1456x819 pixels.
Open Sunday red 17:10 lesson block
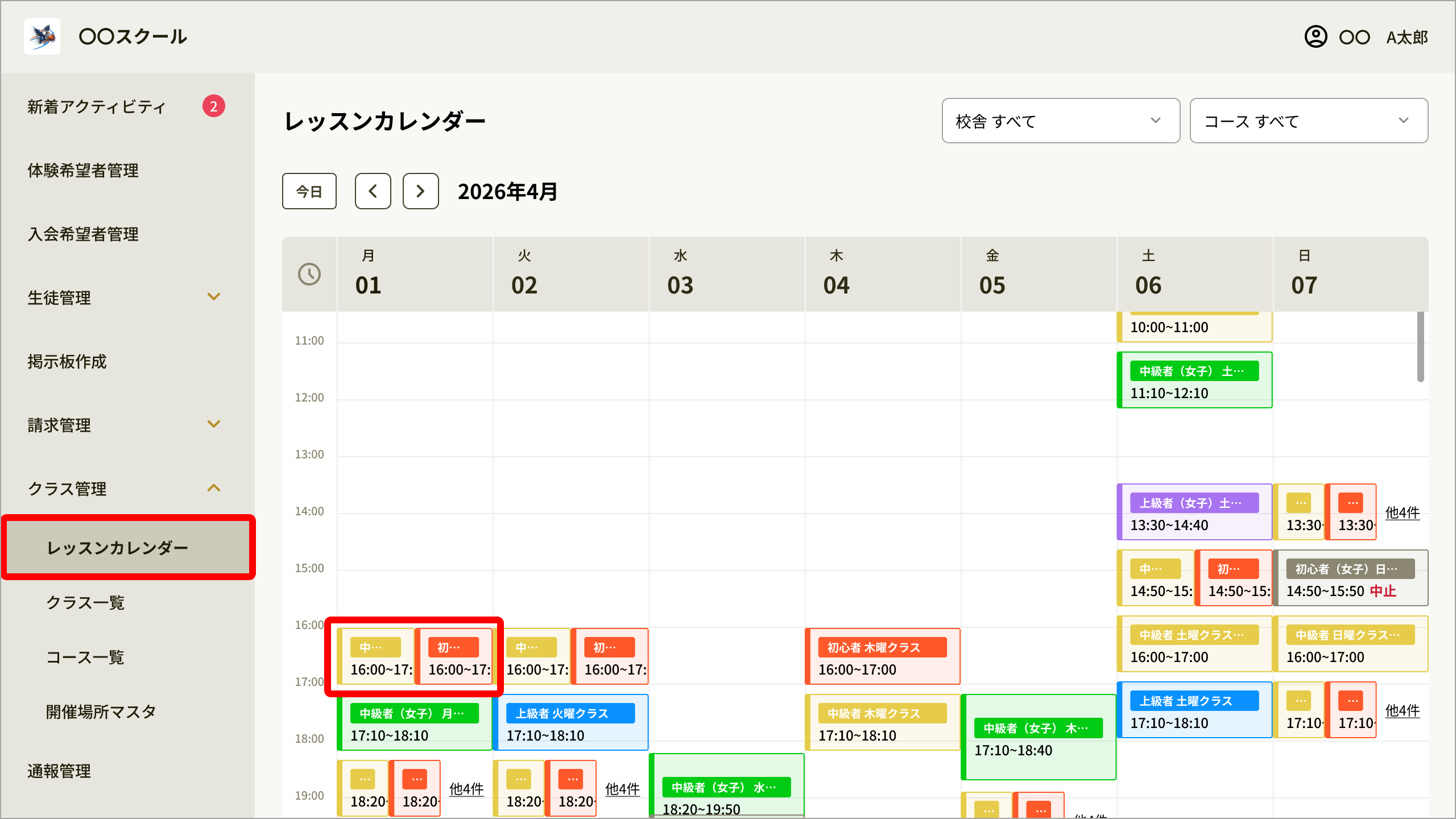1351,710
